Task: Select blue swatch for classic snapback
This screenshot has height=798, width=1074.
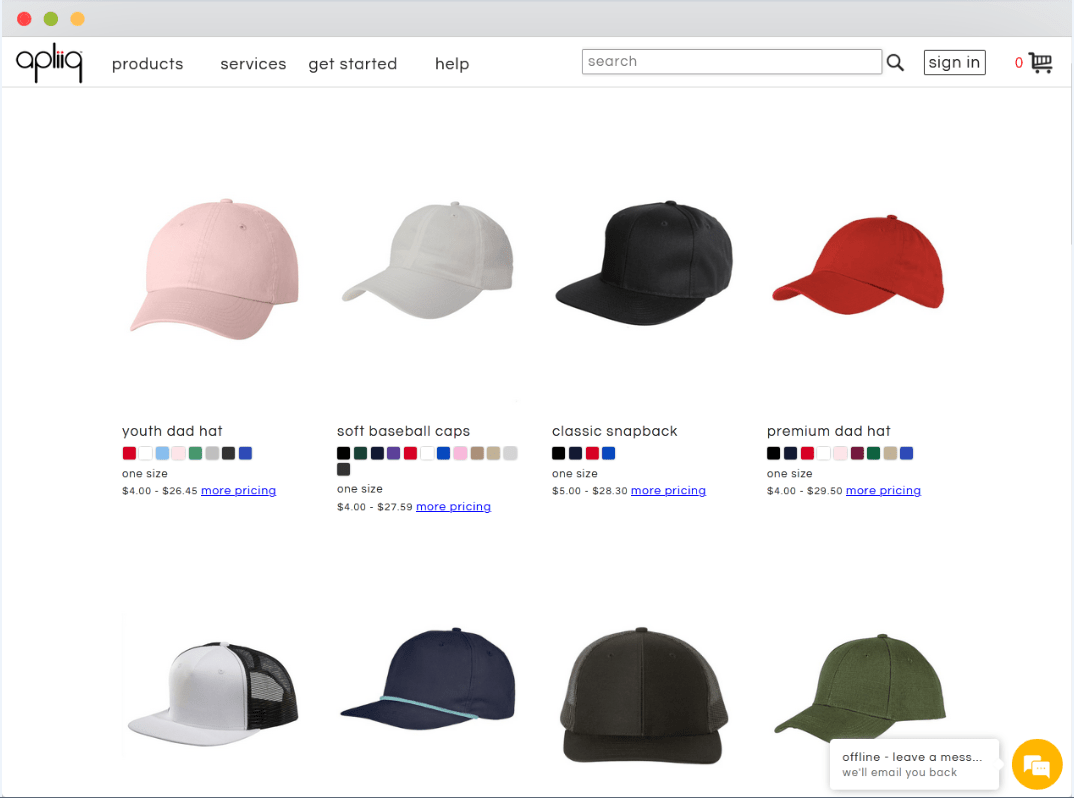Action: pos(608,453)
